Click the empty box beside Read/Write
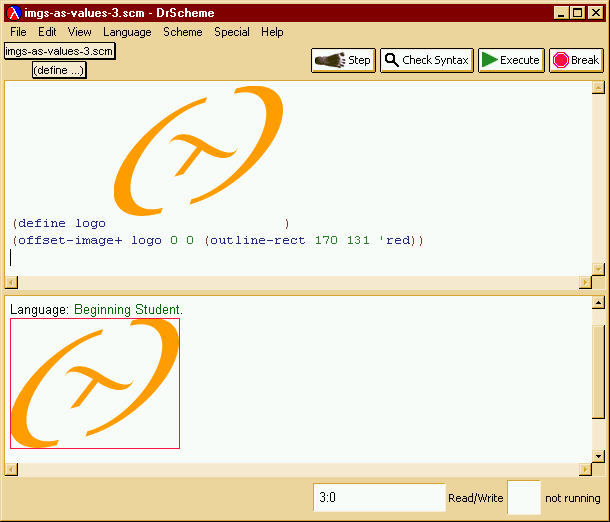 tap(524, 497)
